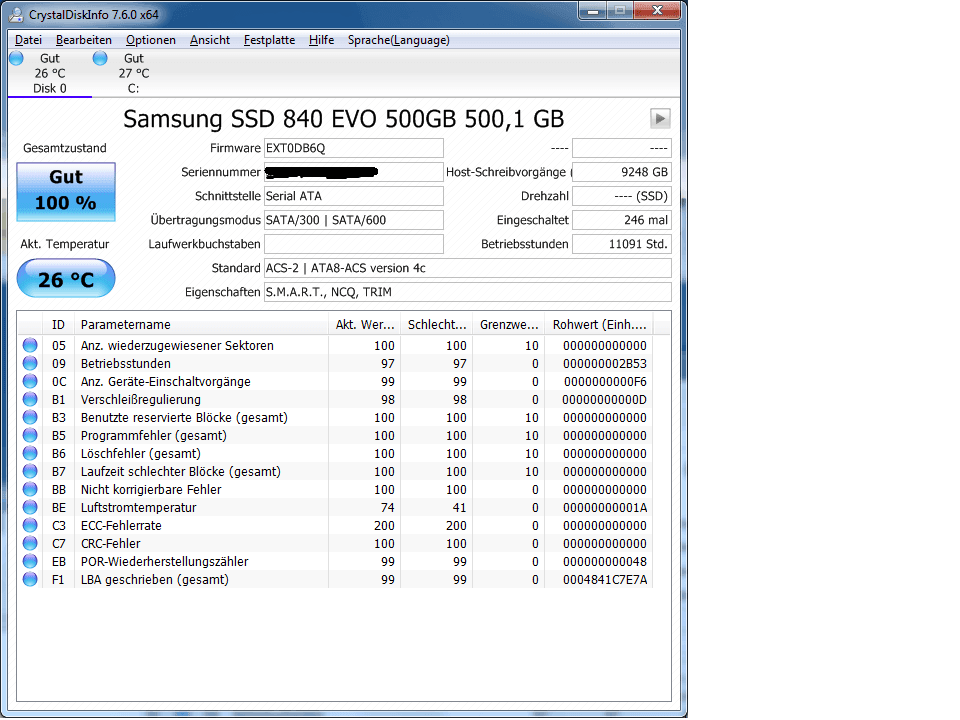
Task: Click raw value 00000000001A
Action: click(x=605, y=508)
